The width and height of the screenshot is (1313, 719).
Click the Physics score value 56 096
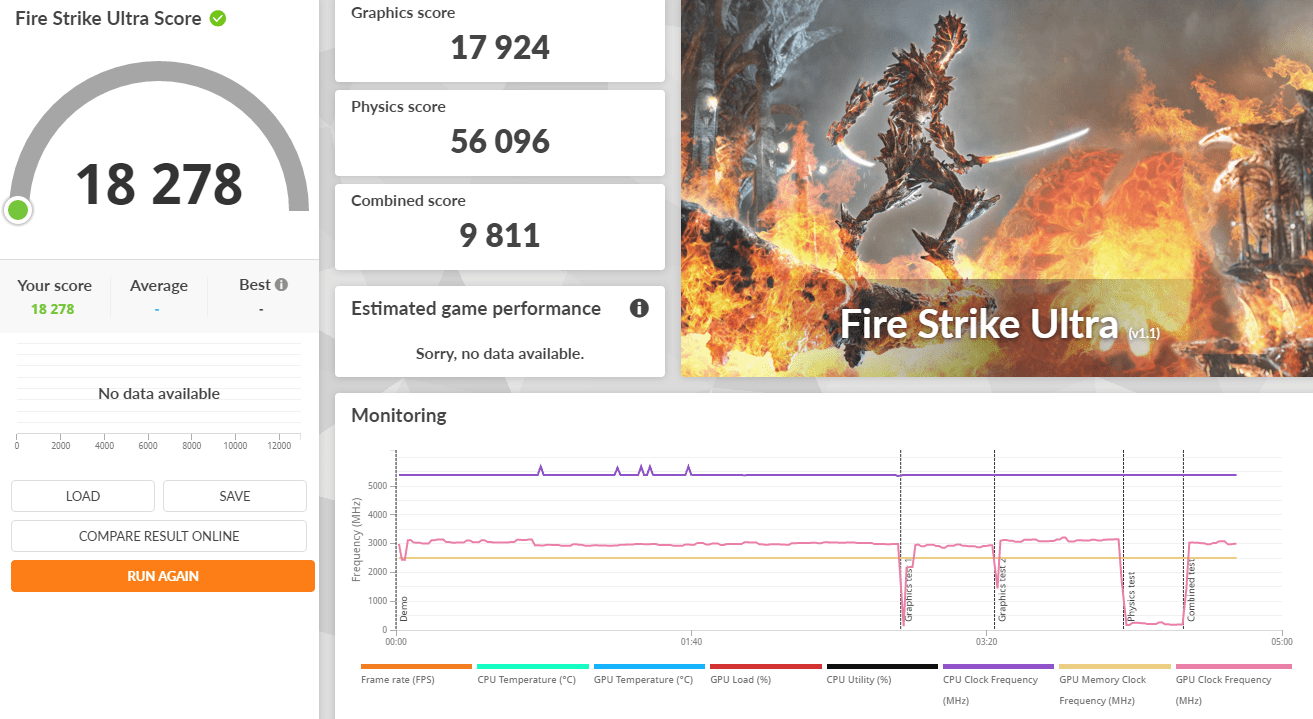[x=500, y=141]
